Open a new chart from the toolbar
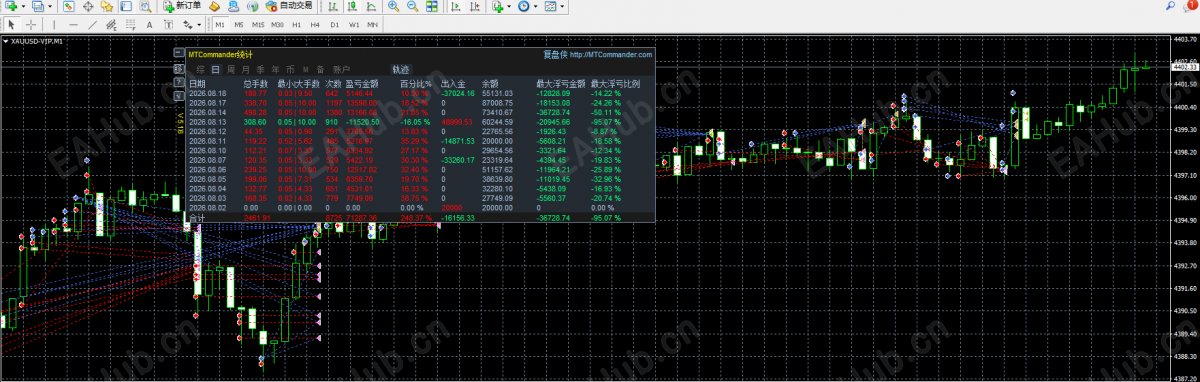 [11, 7]
